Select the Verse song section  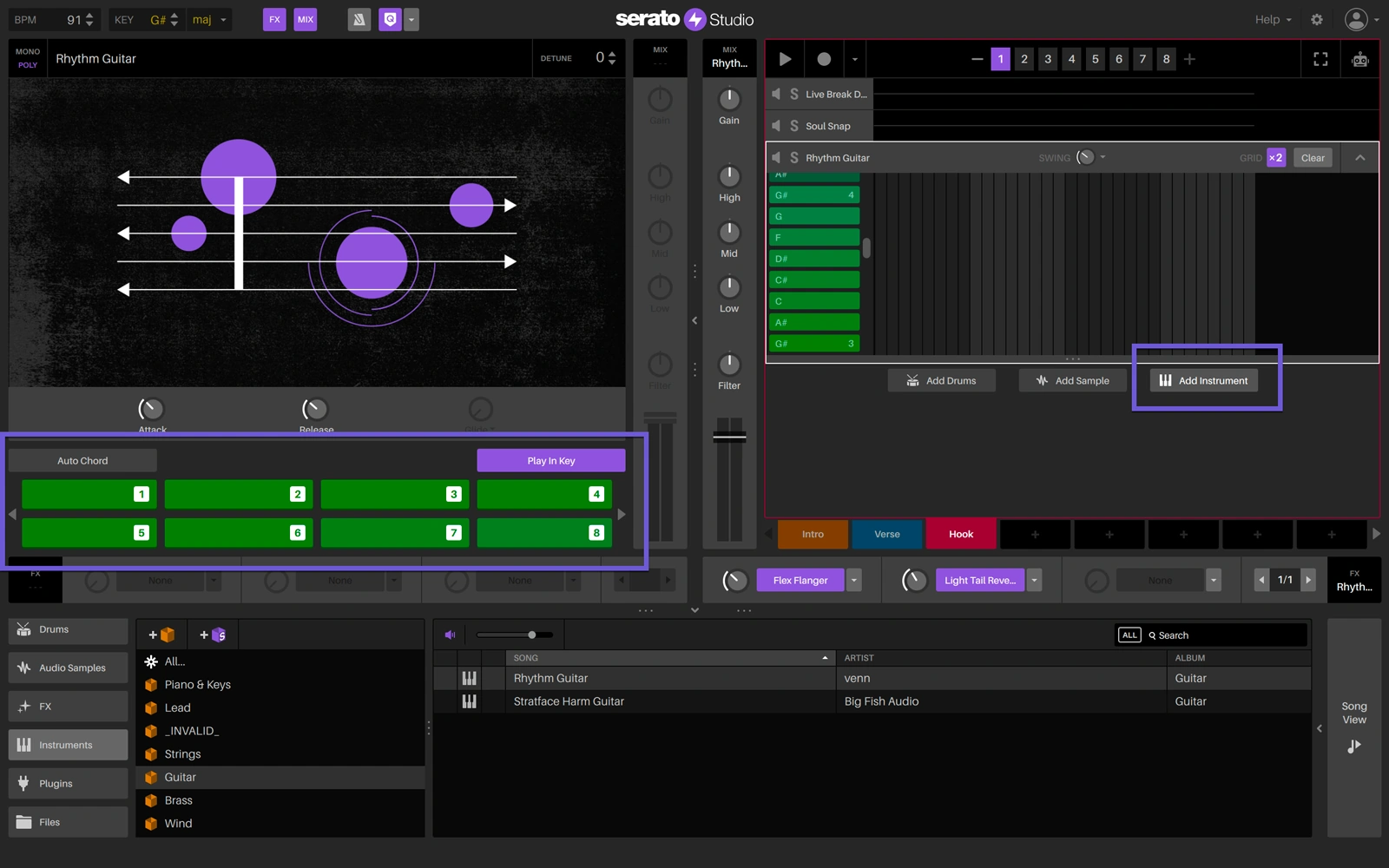[887, 534]
